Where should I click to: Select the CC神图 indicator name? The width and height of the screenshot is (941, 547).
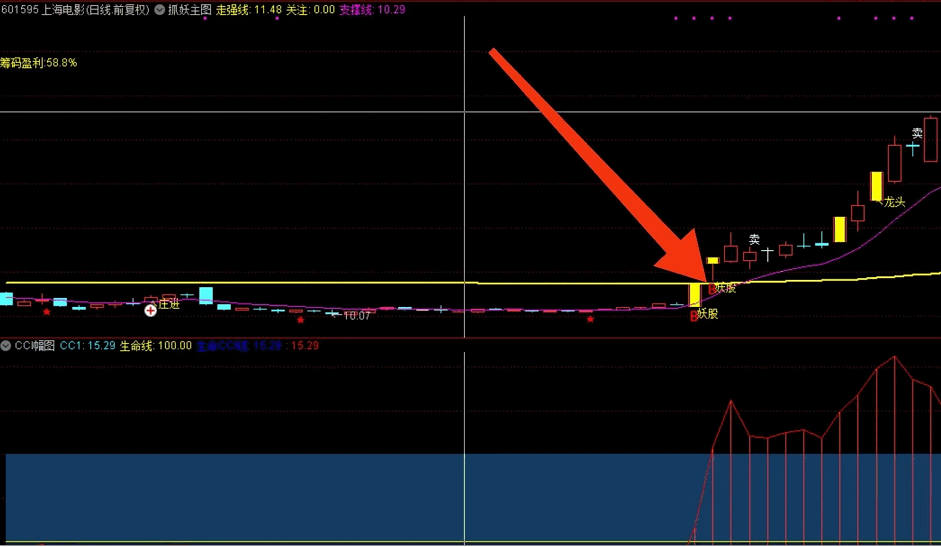tap(35, 346)
